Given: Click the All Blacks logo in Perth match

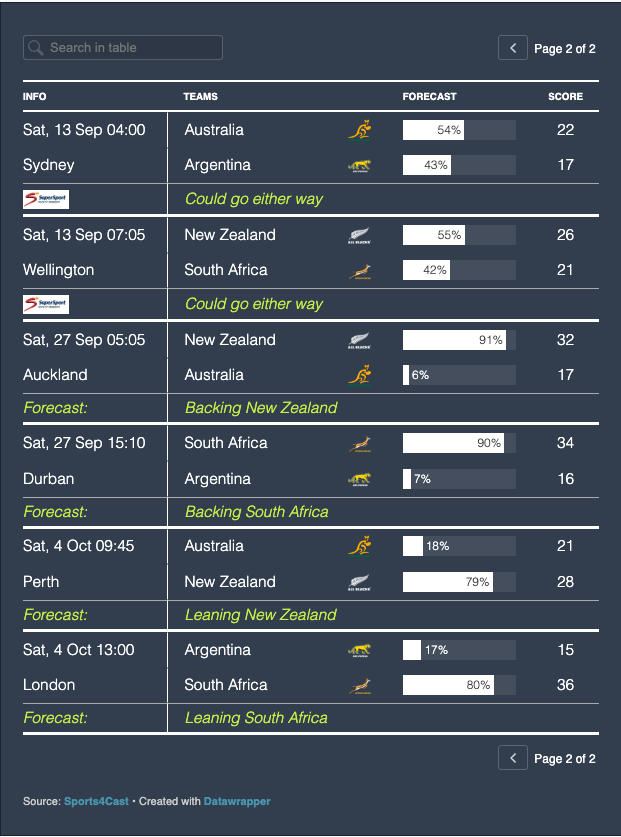Looking at the screenshot, I should click(x=359, y=582).
